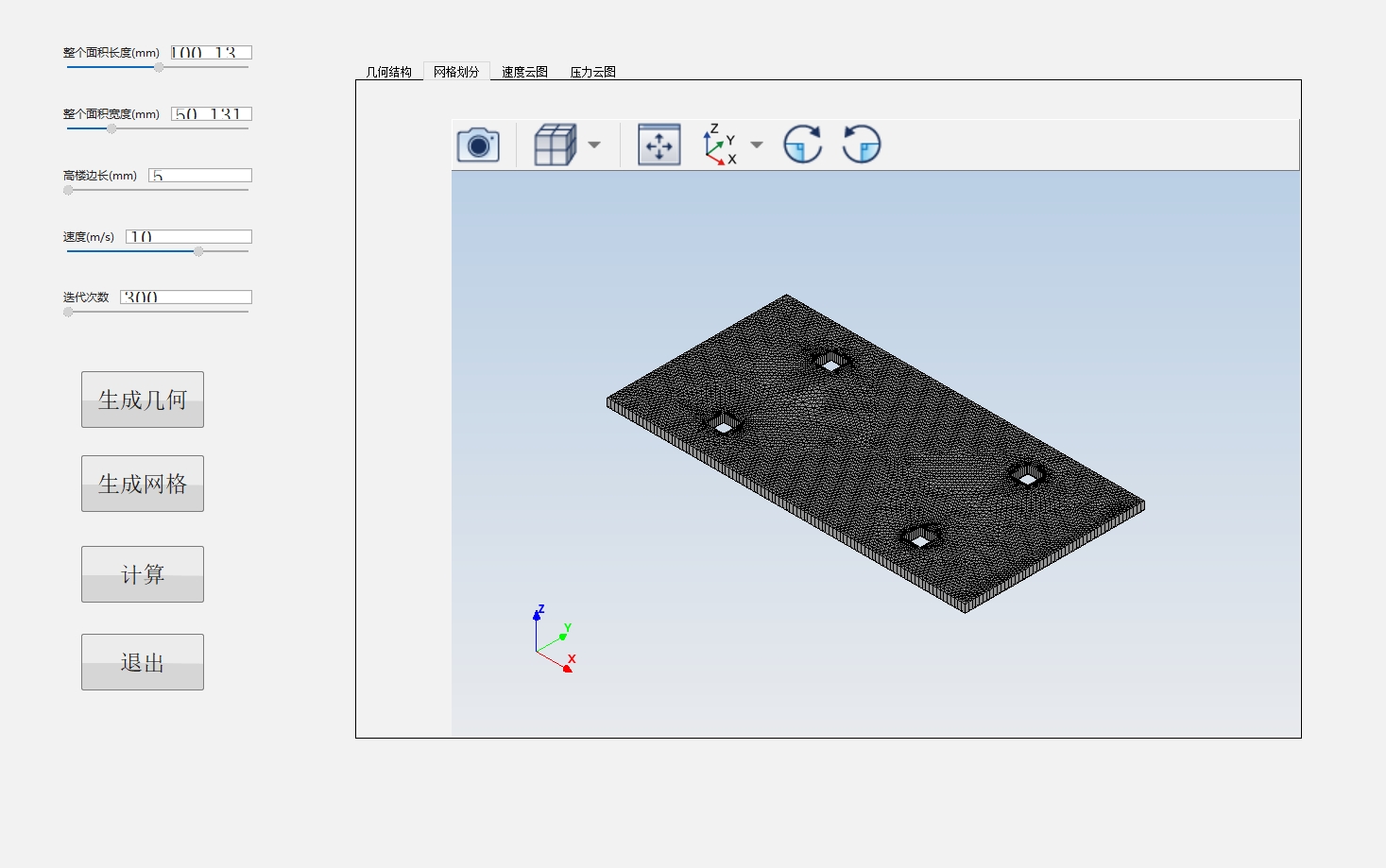Open the cube view dropdown arrow
Viewport: 1386px width, 868px height.
click(x=594, y=145)
